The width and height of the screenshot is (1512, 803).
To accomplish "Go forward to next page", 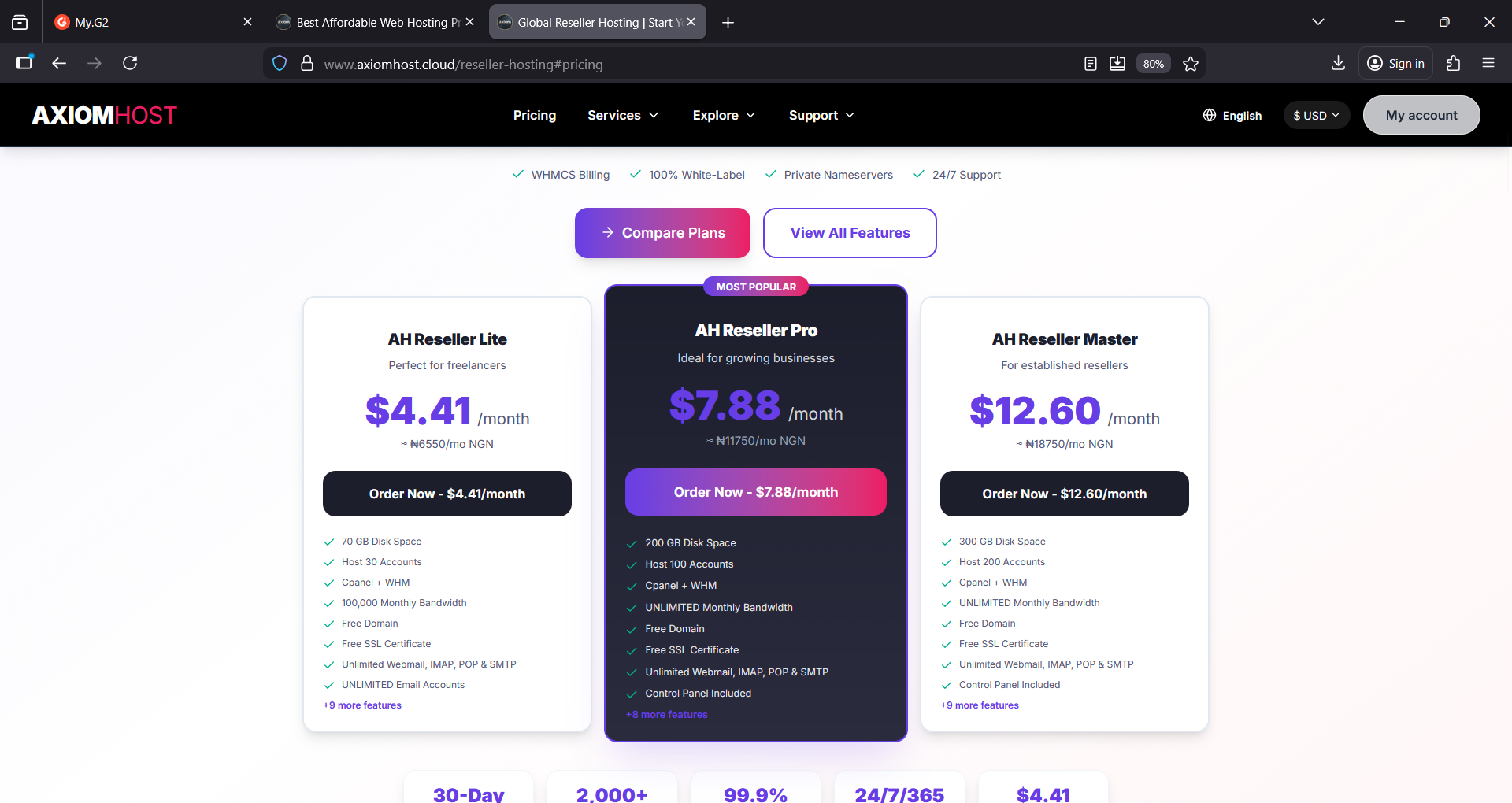I will (x=94, y=63).
